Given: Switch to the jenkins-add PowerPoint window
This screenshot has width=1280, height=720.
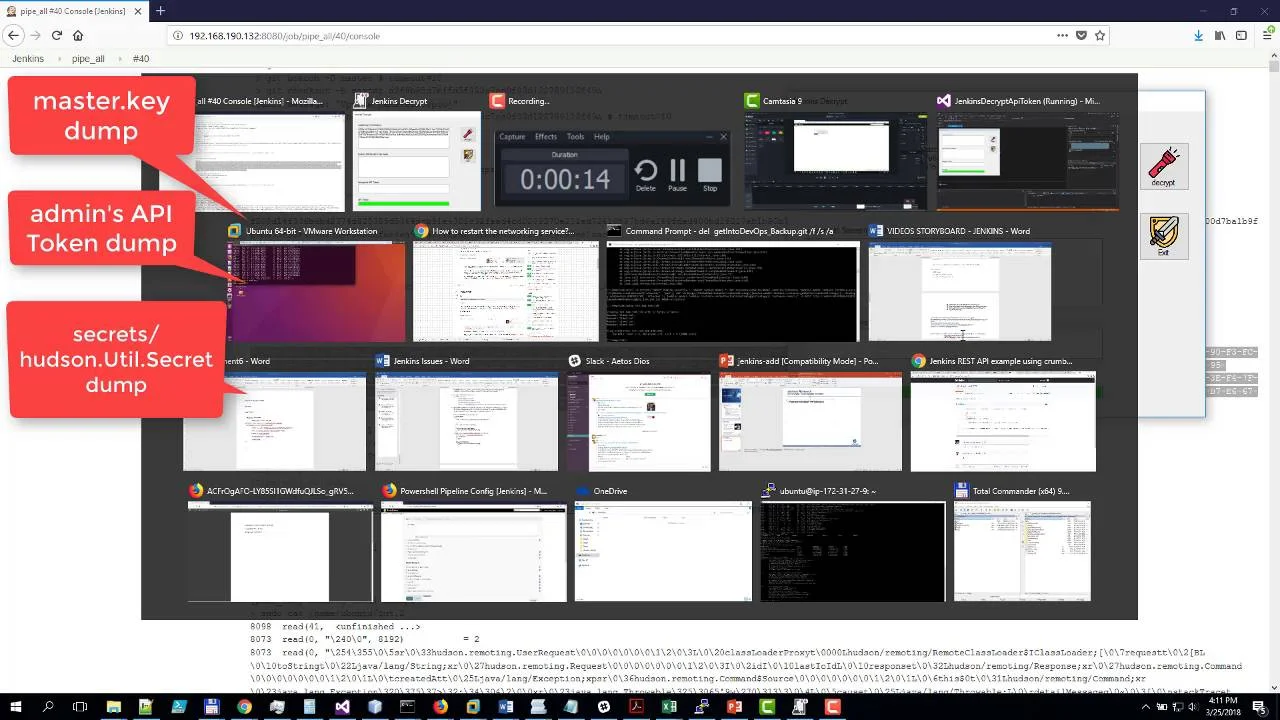Looking at the screenshot, I should coord(810,413).
